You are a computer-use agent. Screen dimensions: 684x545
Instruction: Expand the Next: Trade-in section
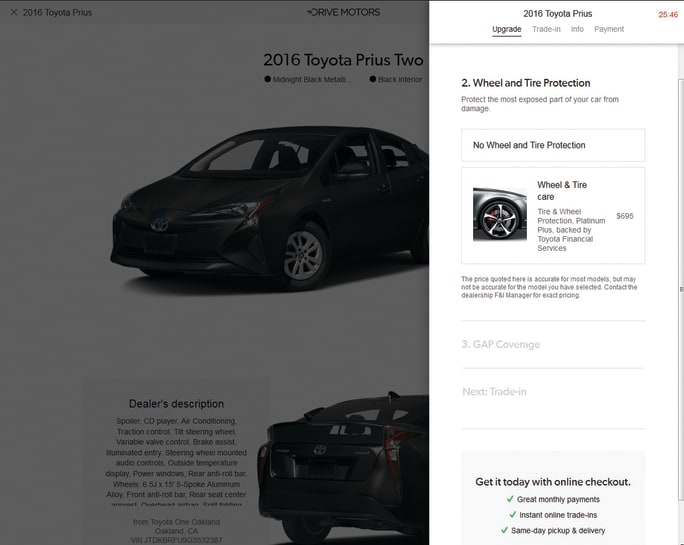click(x=494, y=392)
